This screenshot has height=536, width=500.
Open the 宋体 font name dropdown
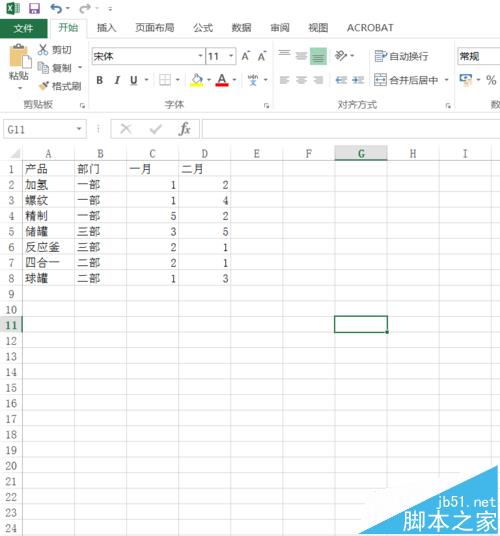tap(200, 56)
